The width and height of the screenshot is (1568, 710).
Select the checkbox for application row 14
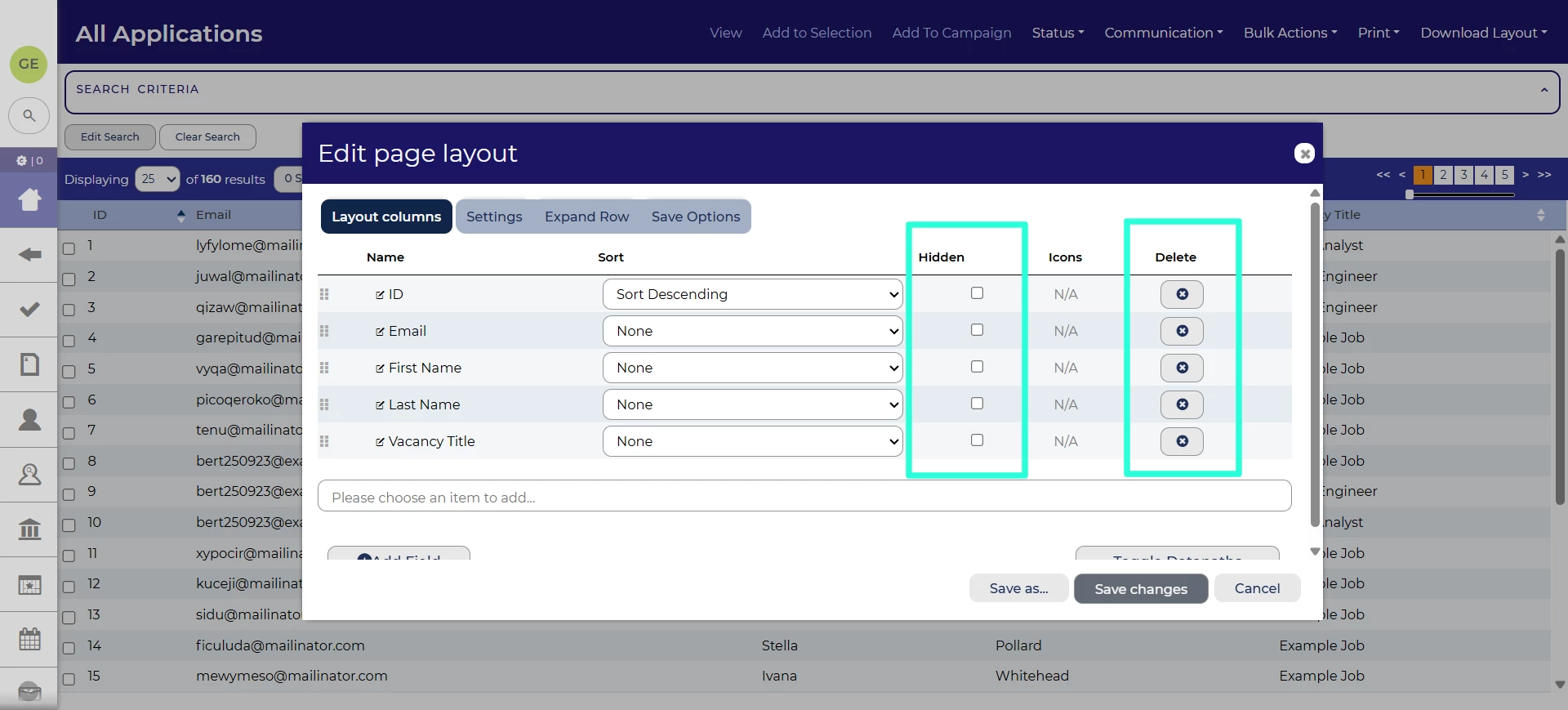pos(69,648)
